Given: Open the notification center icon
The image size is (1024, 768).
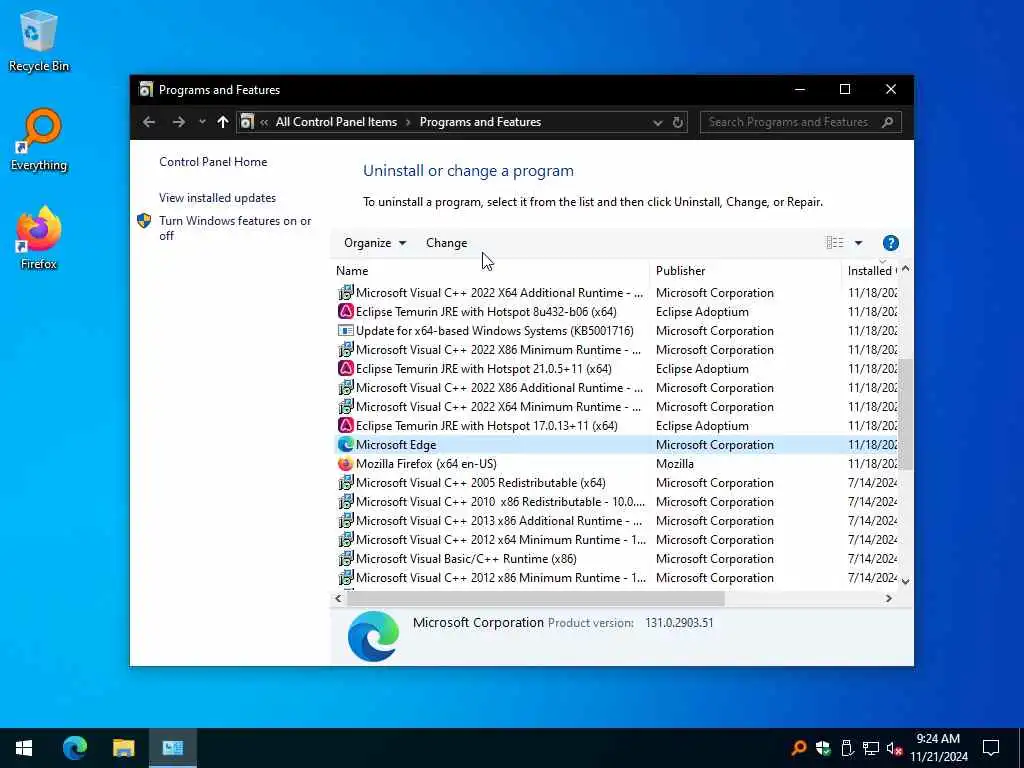Looking at the screenshot, I should coord(991,748).
